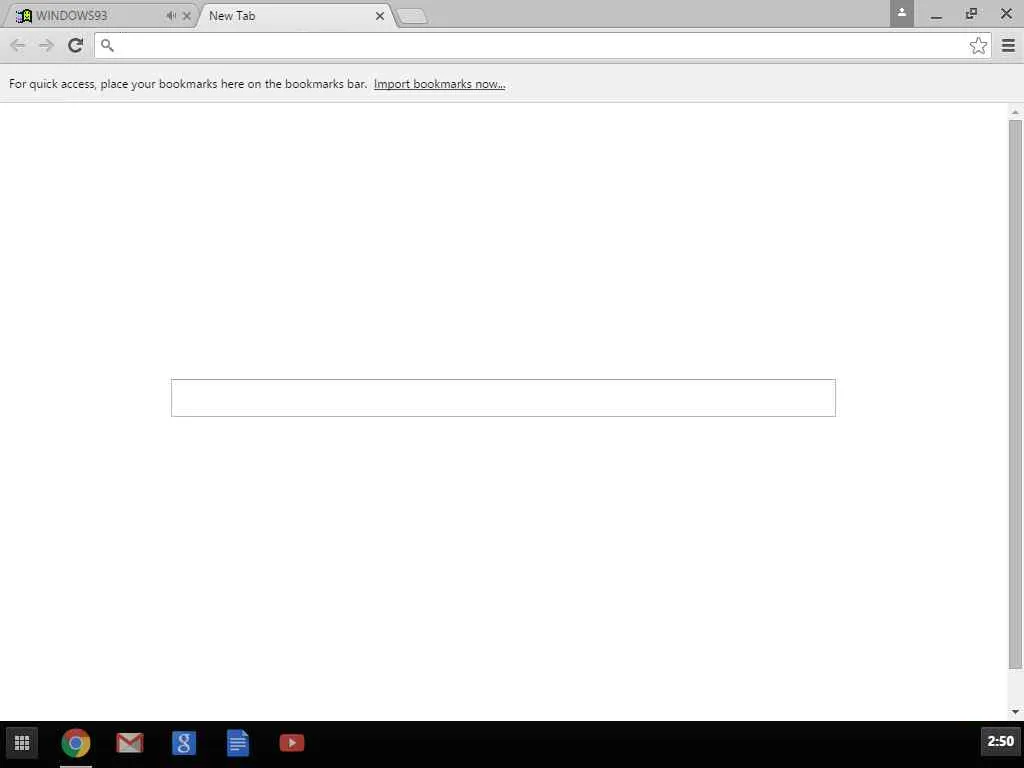Open the Chrome hamburger menu
This screenshot has height=768, width=1024.
click(1008, 45)
